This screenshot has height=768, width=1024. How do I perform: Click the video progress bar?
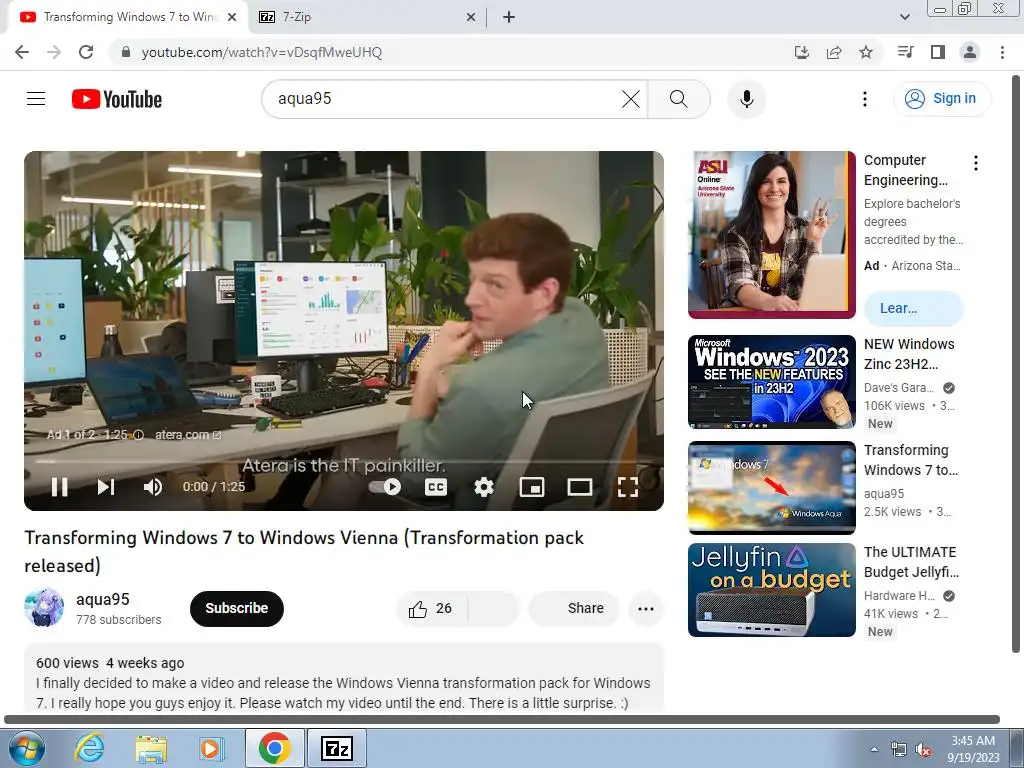(x=344, y=461)
